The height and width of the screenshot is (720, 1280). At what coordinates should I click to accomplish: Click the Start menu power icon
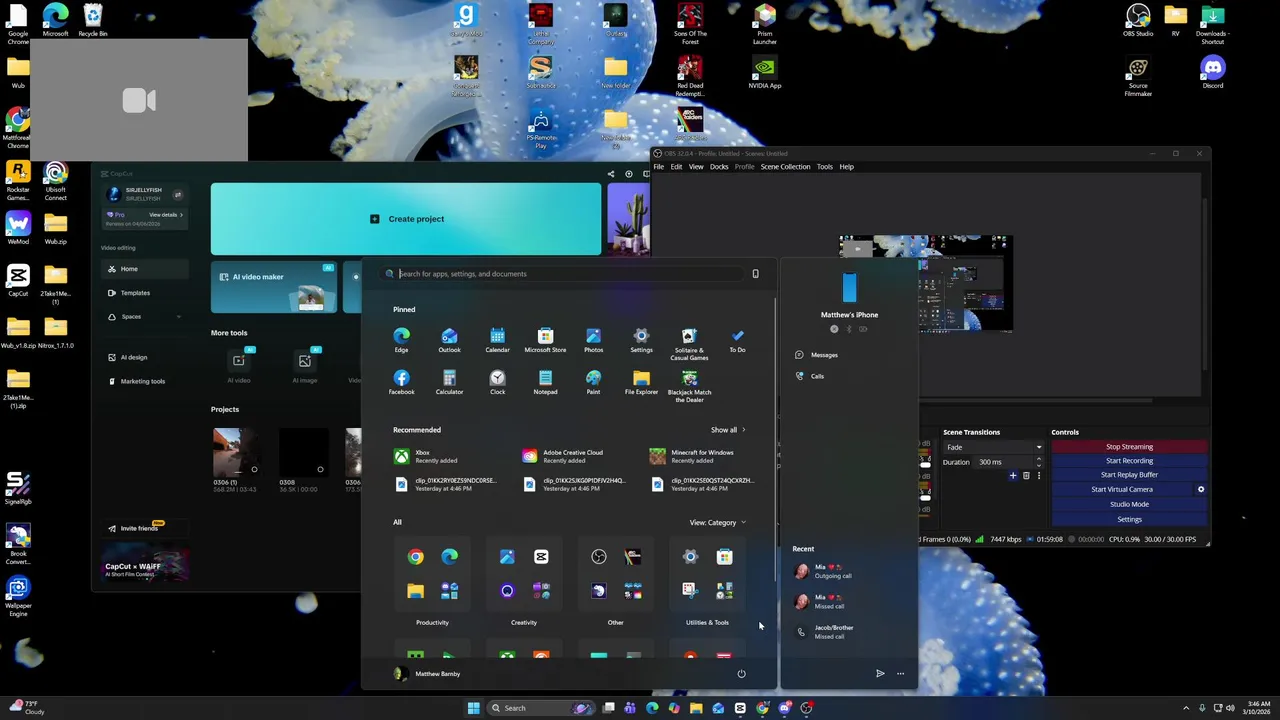(741, 674)
